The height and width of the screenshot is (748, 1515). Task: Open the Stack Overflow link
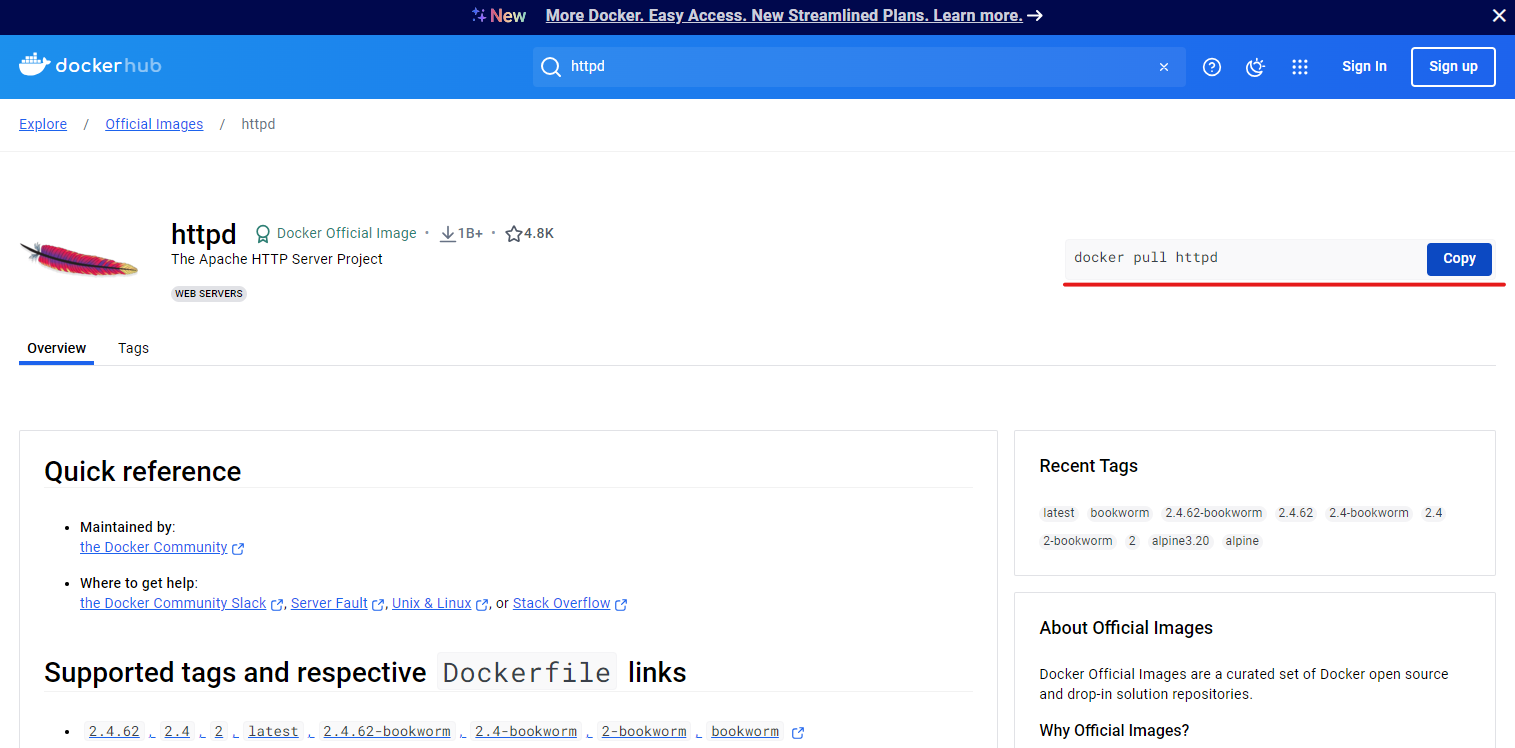coord(562,603)
